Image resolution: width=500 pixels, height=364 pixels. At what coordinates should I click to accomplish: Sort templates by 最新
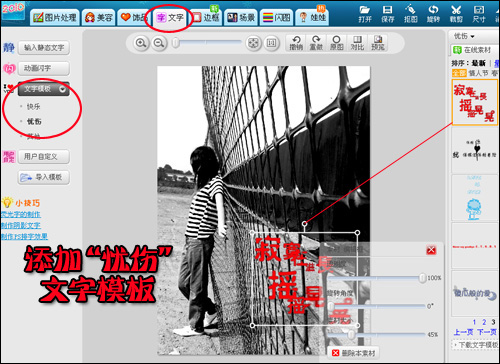pyautogui.click(x=478, y=63)
